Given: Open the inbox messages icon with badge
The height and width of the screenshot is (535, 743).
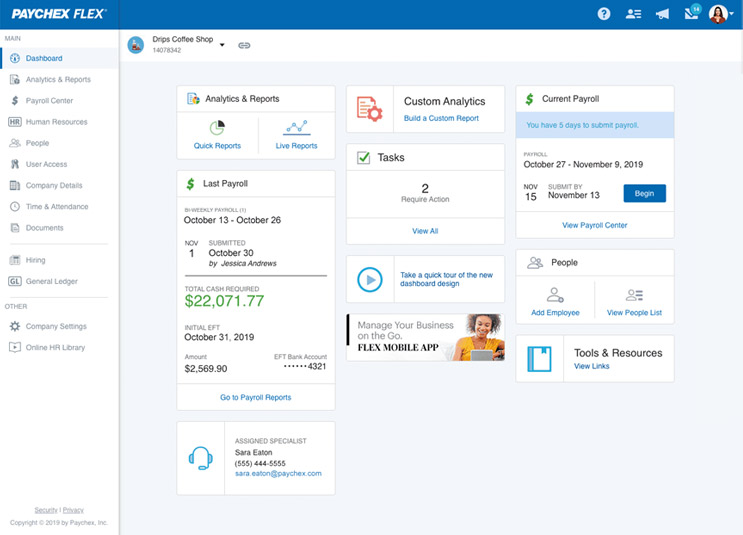Looking at the screenshot, I should [x=692, y=12].
